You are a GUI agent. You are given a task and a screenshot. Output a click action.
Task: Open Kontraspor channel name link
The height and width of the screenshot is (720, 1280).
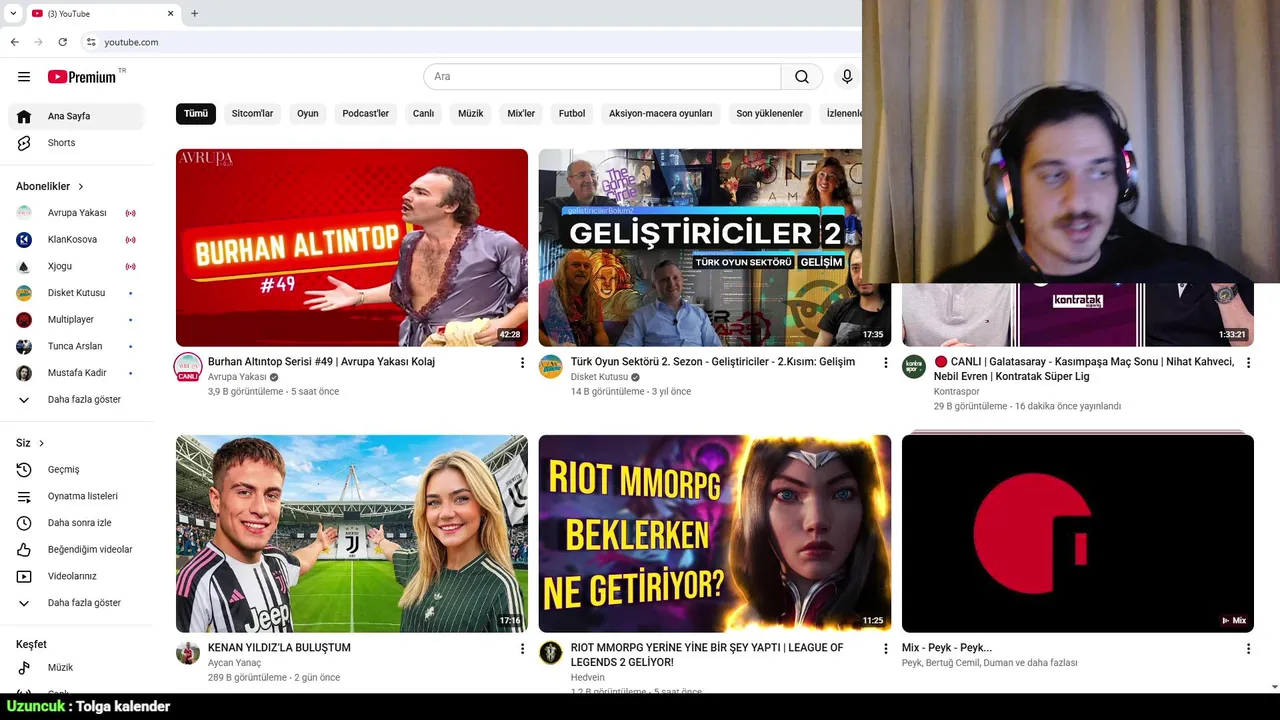(957, 392)
